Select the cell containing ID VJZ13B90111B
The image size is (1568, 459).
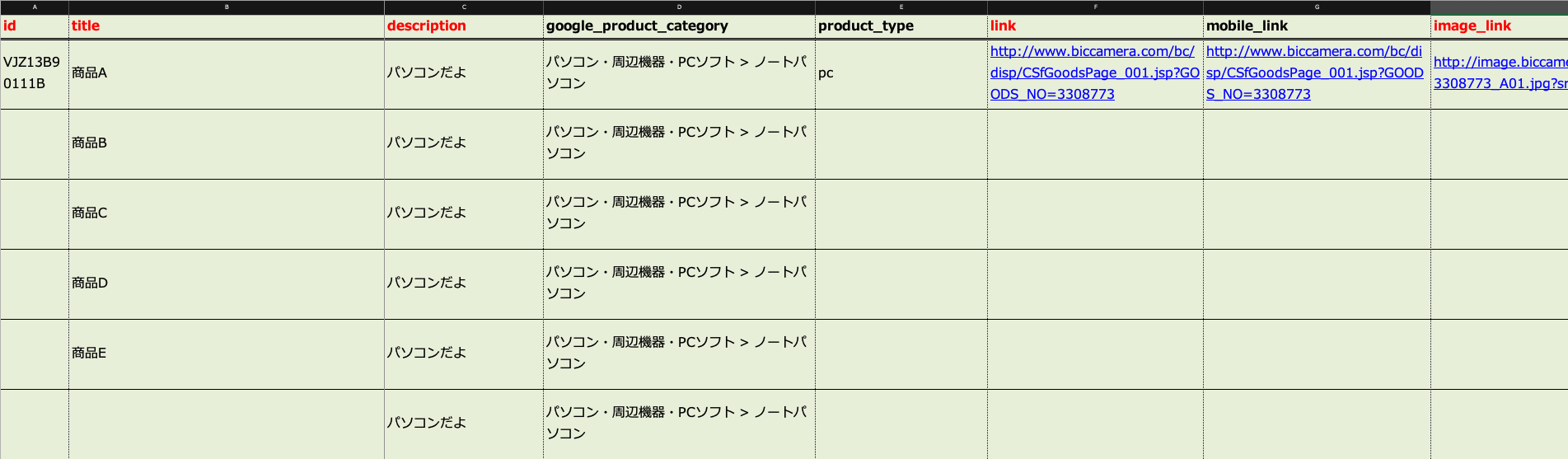(33, 73)
